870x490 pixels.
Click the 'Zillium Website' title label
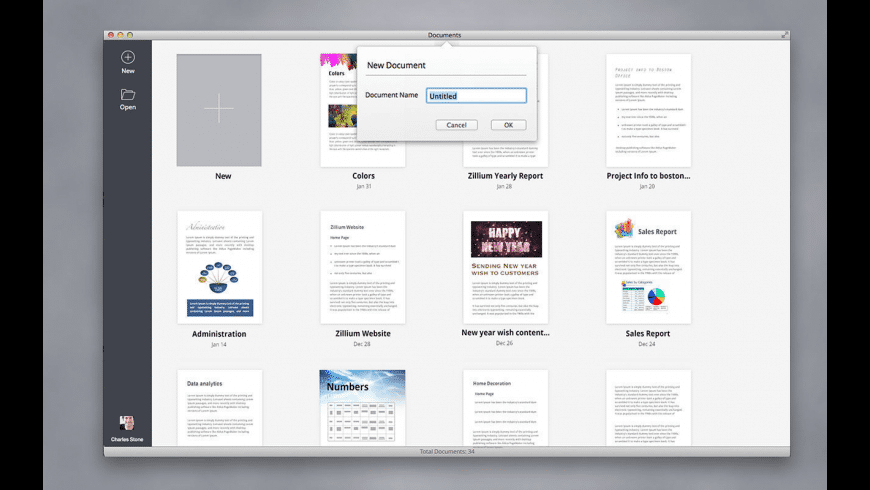pos(363,333)
